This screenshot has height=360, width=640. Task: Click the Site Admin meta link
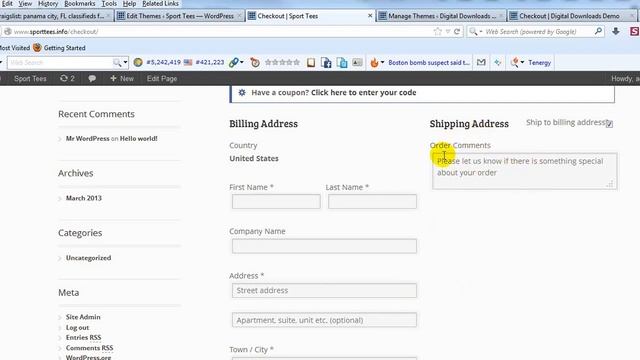(x=83, y=317)
